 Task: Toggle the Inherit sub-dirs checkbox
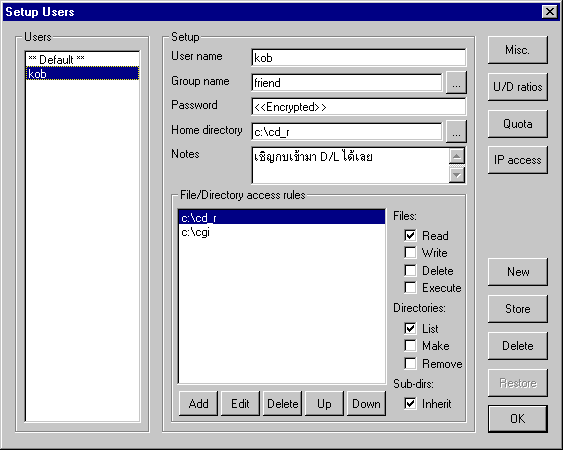(x=410, y=404)
